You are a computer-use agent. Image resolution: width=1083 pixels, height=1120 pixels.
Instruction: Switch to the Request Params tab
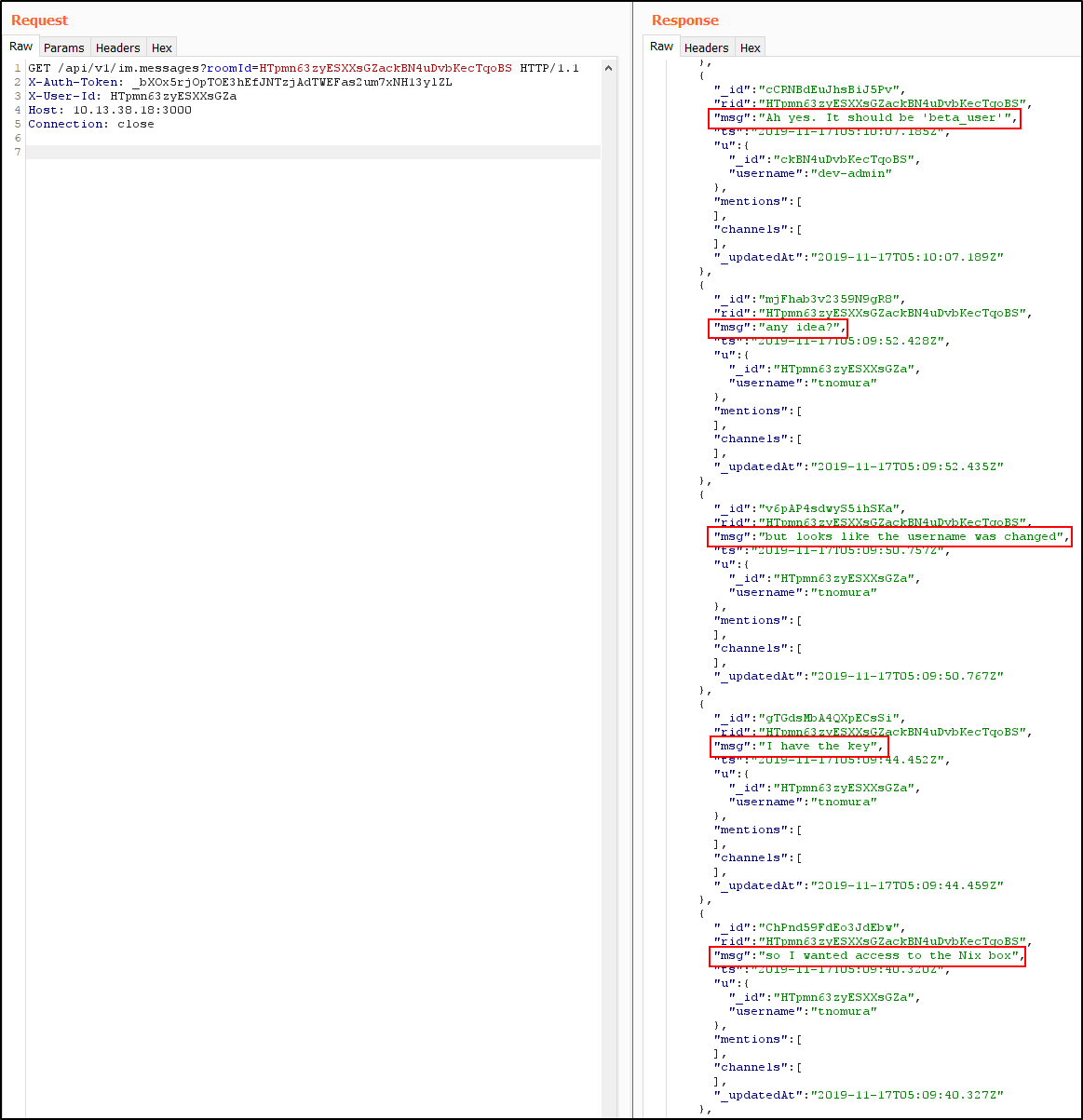point(63,47)
